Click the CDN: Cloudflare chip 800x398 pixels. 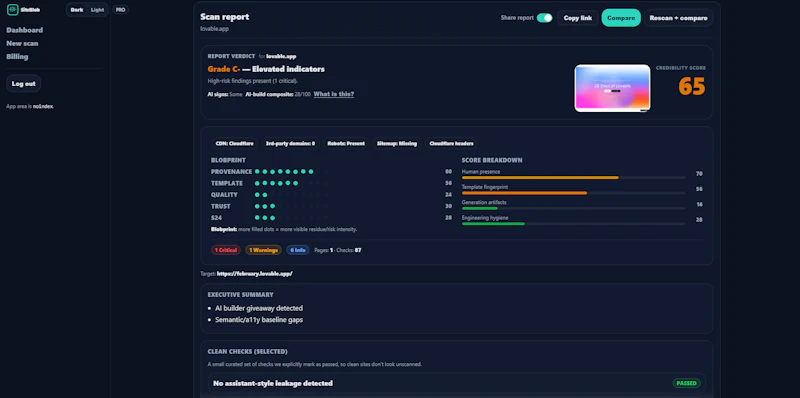(x=234, y=143)
